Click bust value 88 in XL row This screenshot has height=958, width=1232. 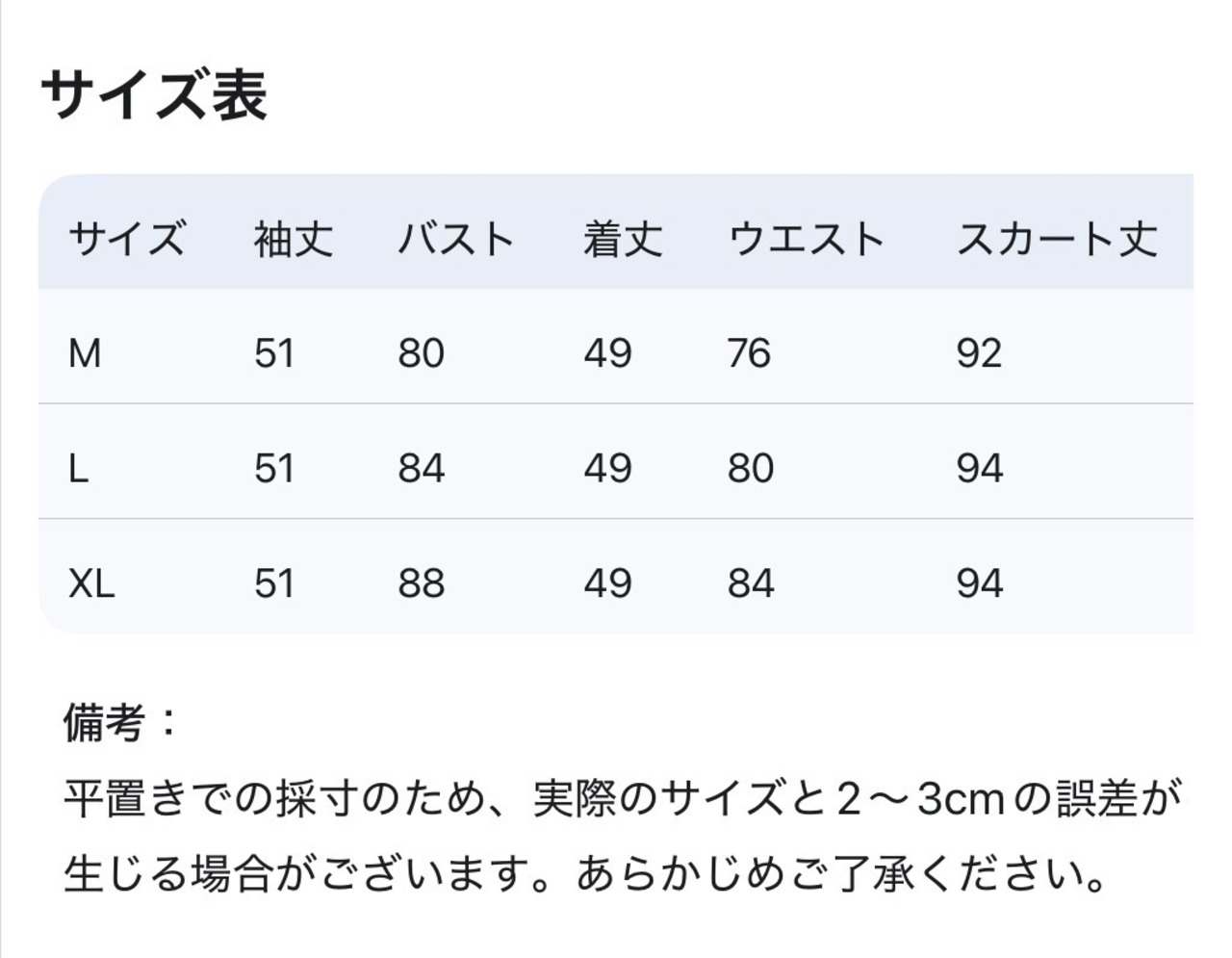422,583
